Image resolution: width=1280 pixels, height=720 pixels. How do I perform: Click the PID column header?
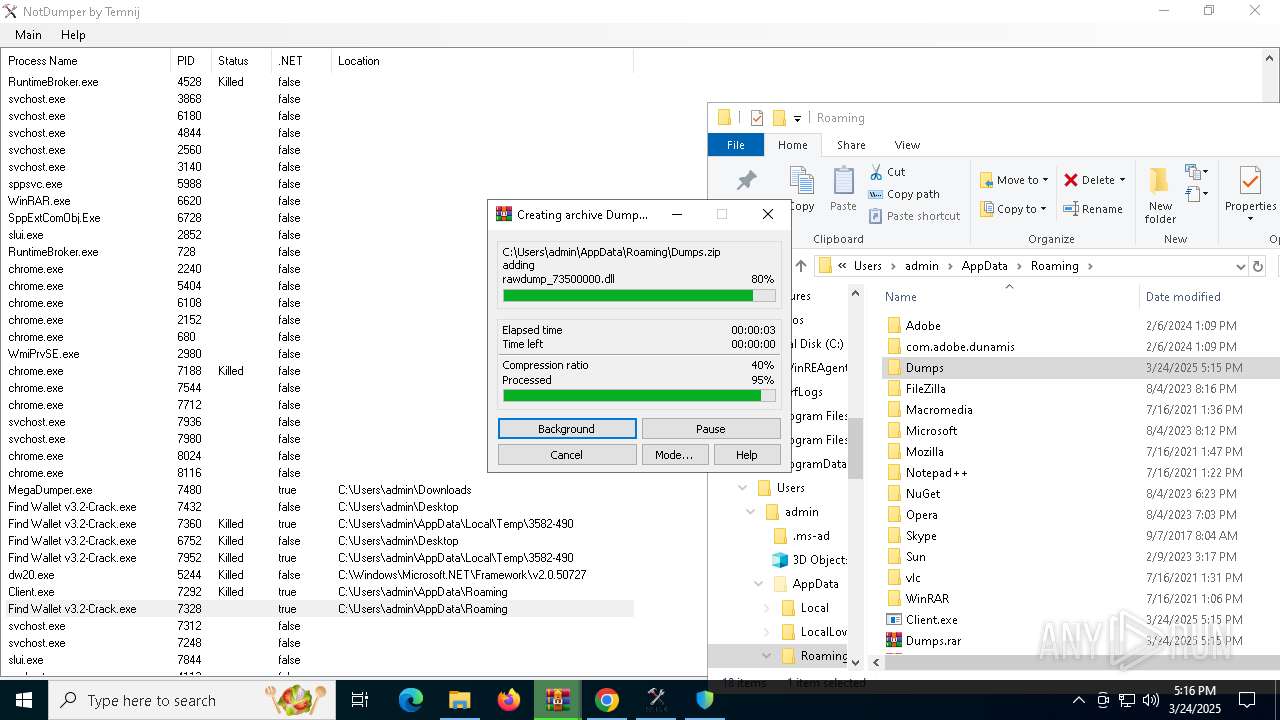pyautogui.click(x=191, y=61)
